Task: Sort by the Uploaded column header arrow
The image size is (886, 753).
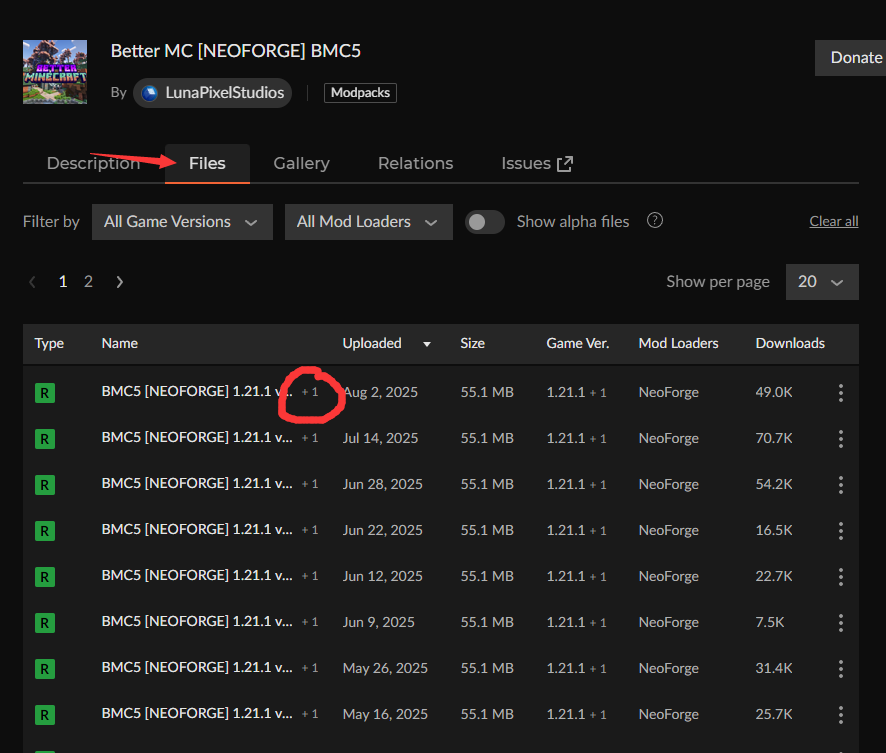Action: pyautogui.click(x=427, y=344)
